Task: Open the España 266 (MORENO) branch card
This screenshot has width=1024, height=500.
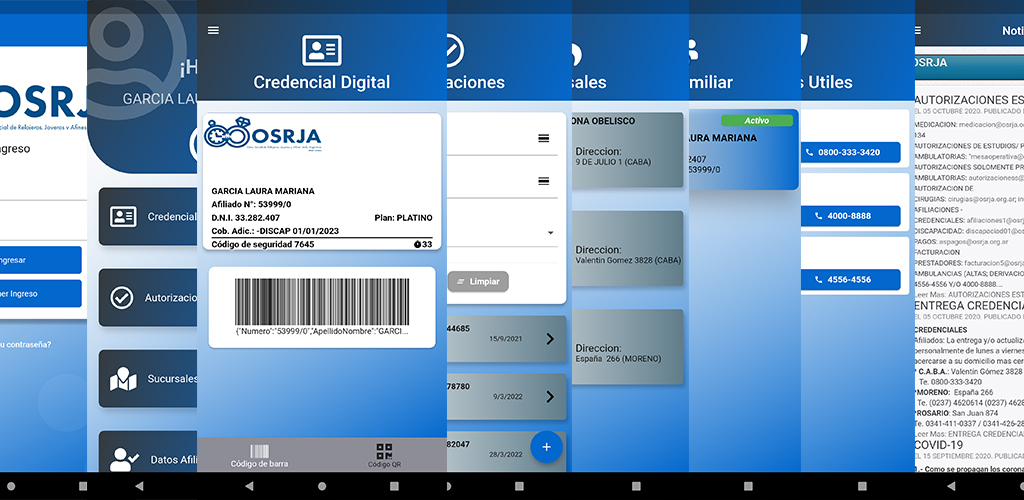Action: pos(628,347)
